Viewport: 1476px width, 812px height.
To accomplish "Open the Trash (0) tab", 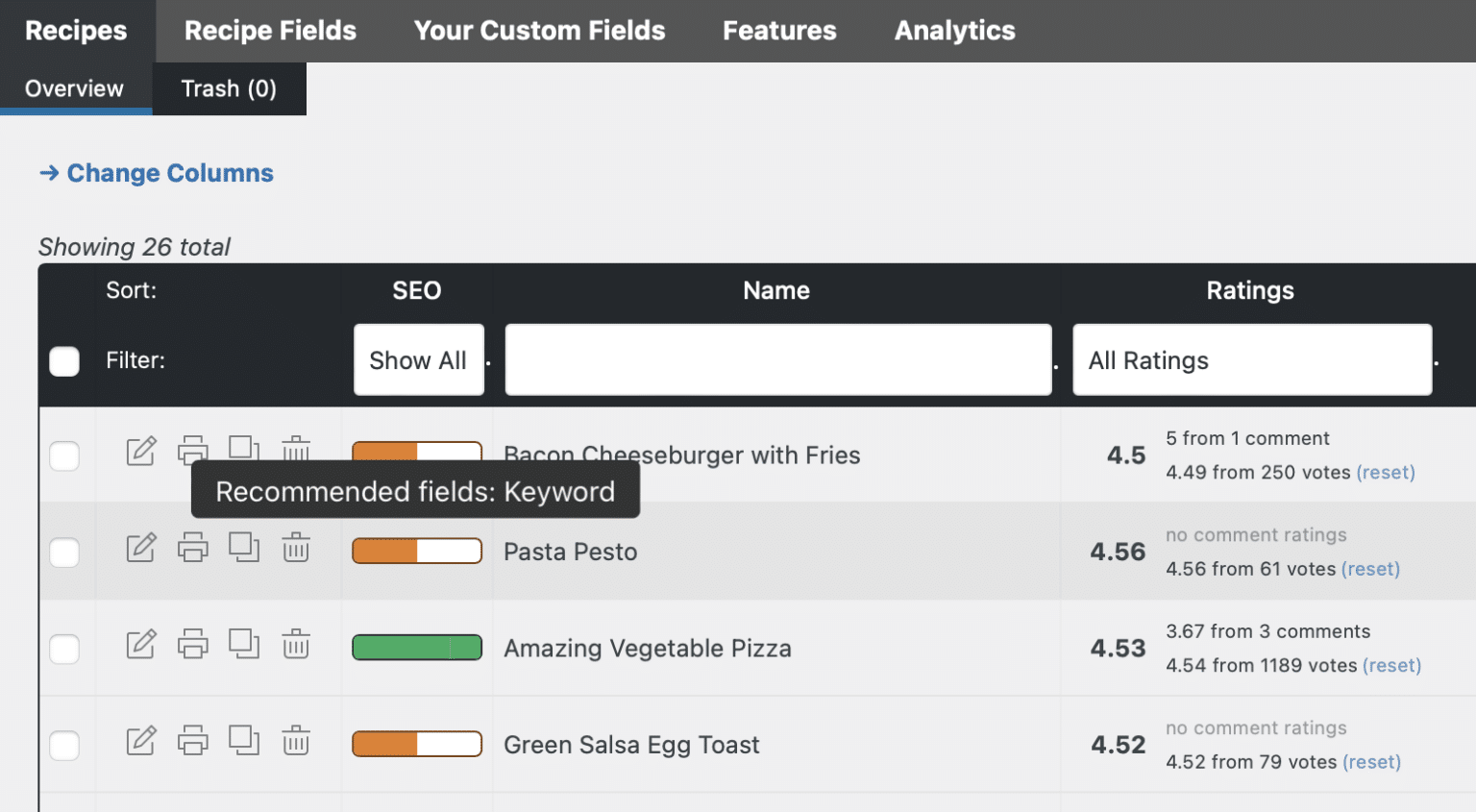I will (229, 88).
